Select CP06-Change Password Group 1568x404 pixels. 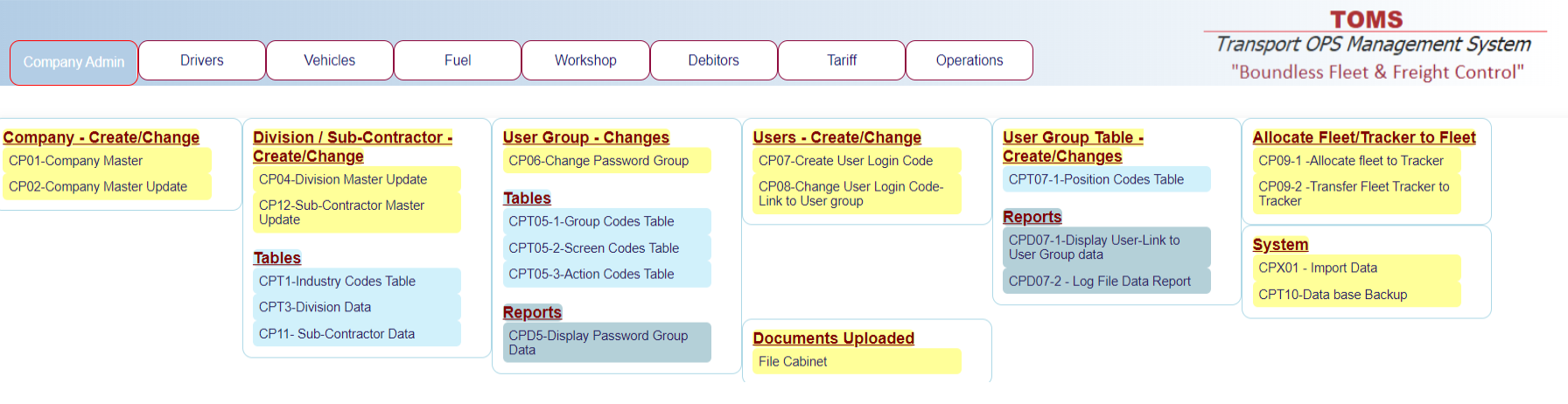coord(598,161)
